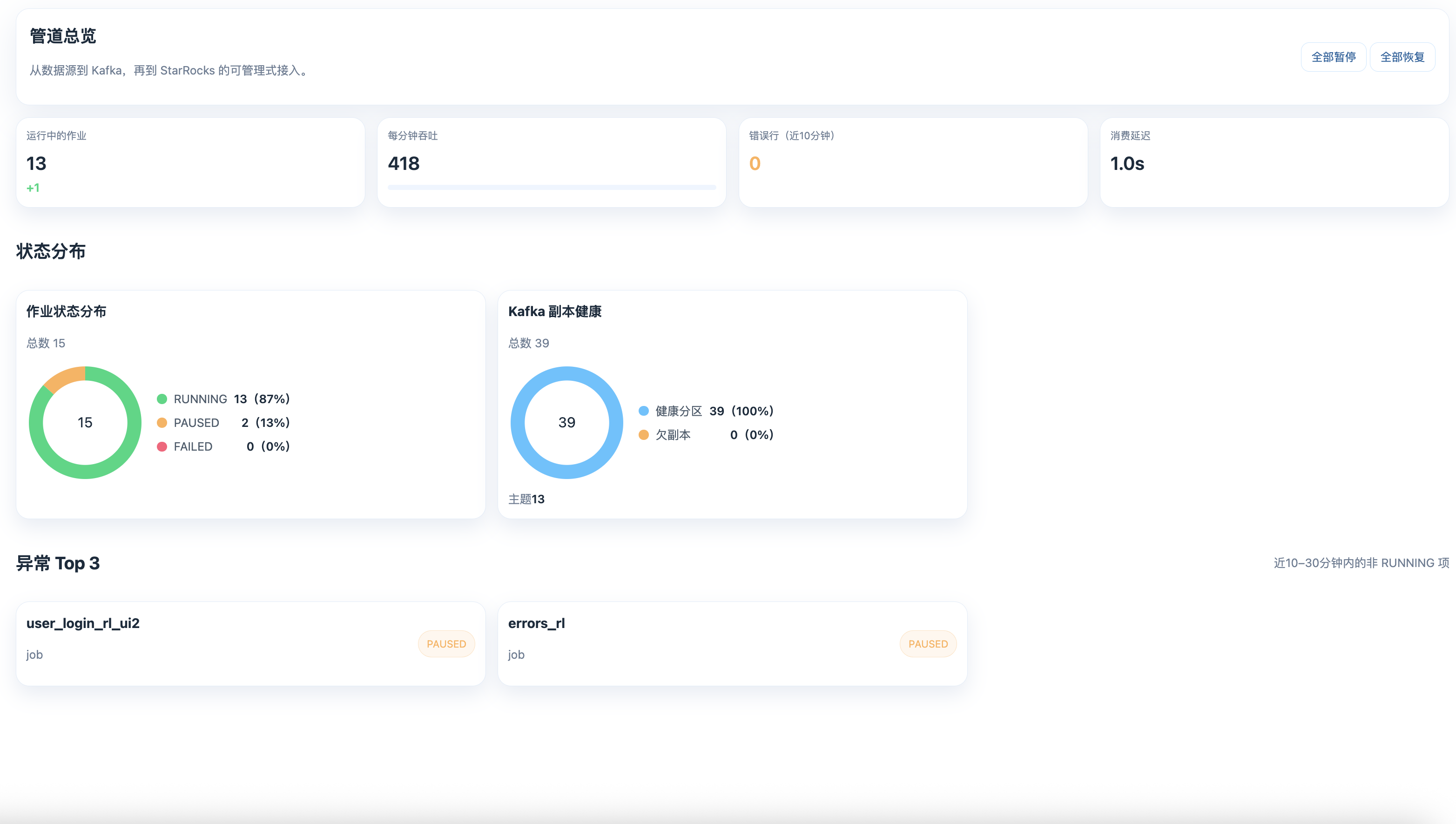
Task: Click PAUSED badge on errors_rl
Action: (x=928, y=644)
